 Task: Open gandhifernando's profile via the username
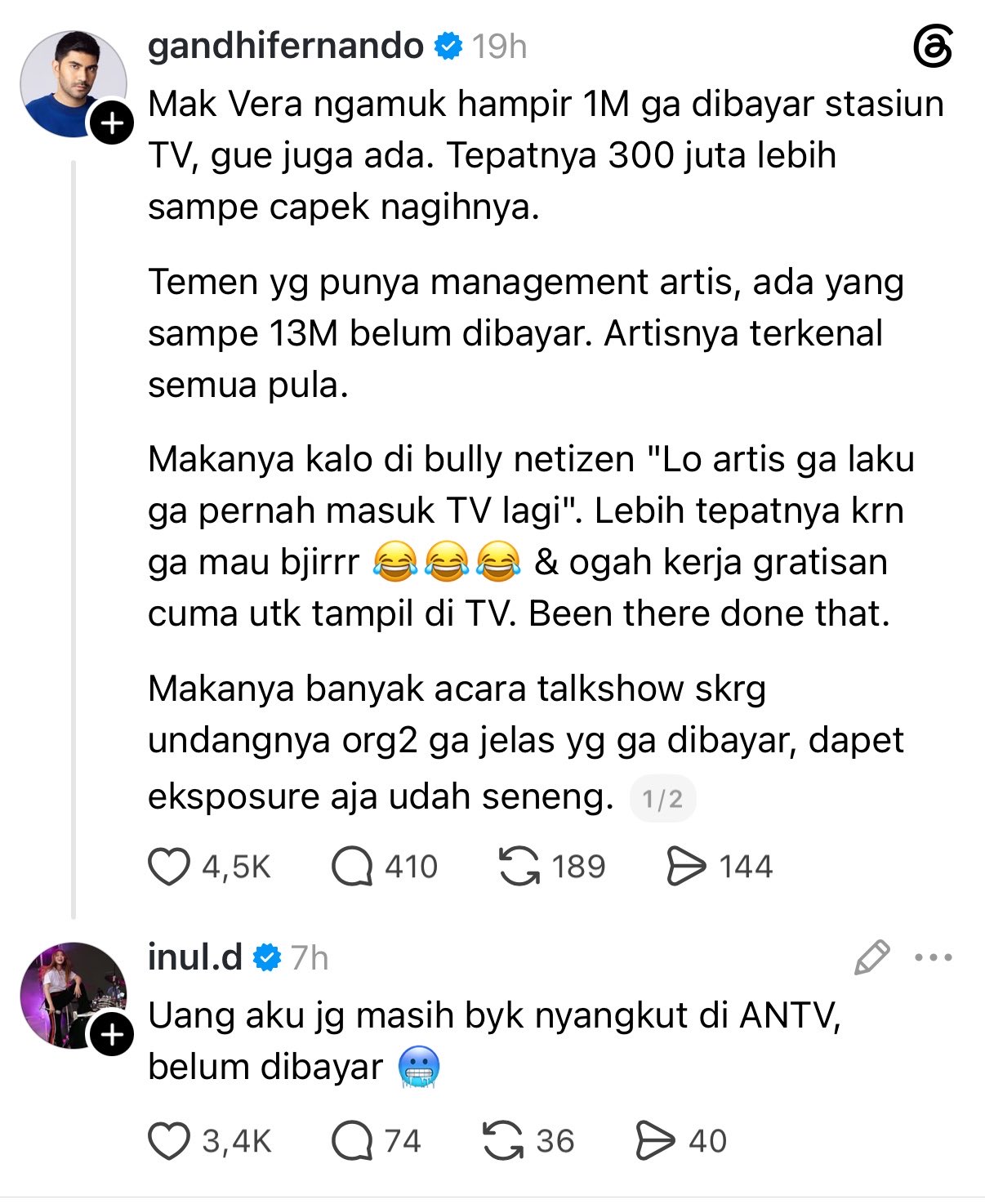coord(286,46)
